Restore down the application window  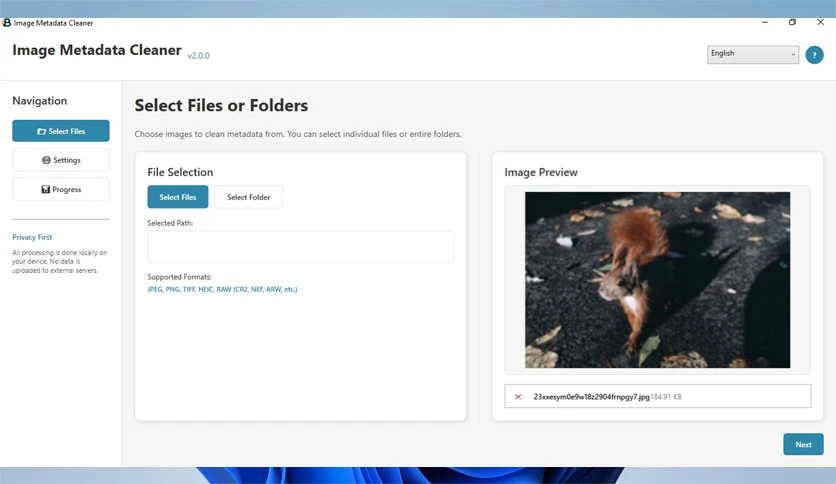pos(792,22)
